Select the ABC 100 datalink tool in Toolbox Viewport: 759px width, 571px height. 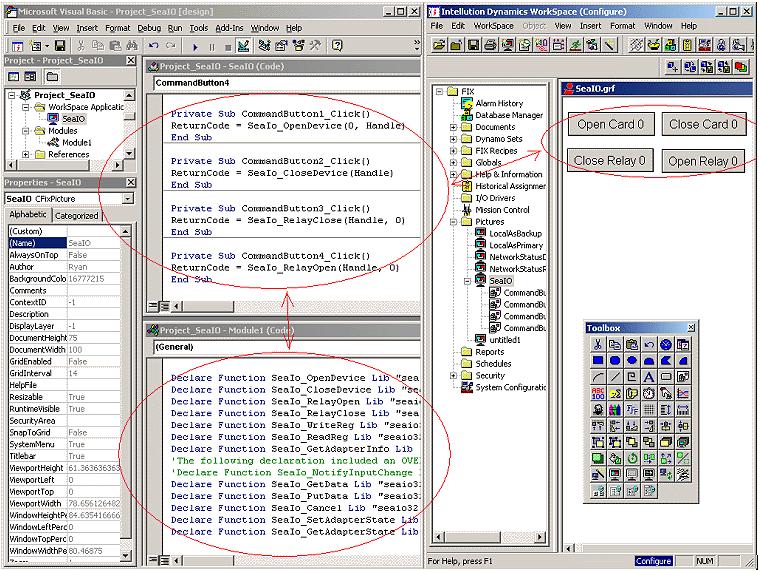598,393
